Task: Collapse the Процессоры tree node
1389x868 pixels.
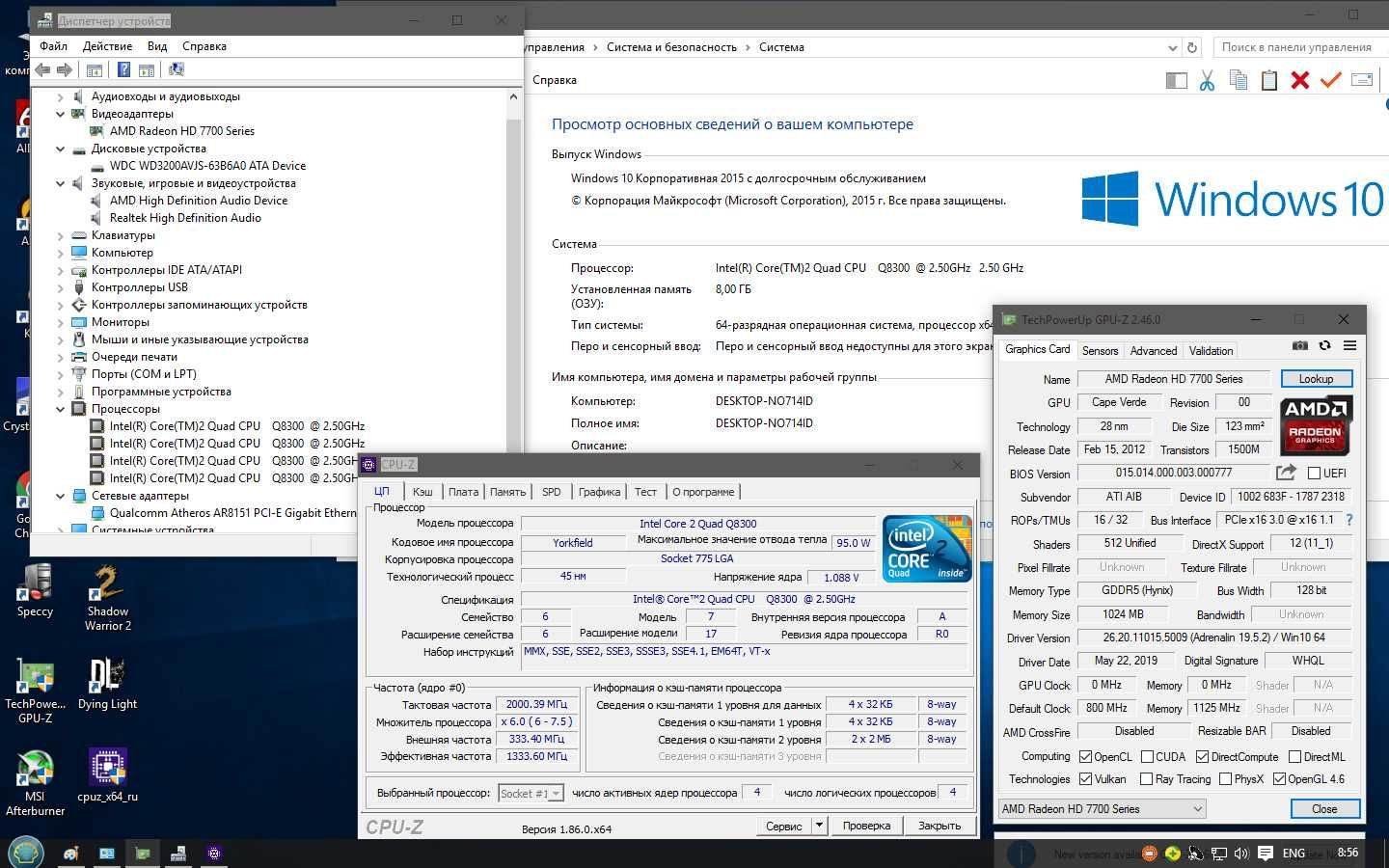Action: pos(60,409)
